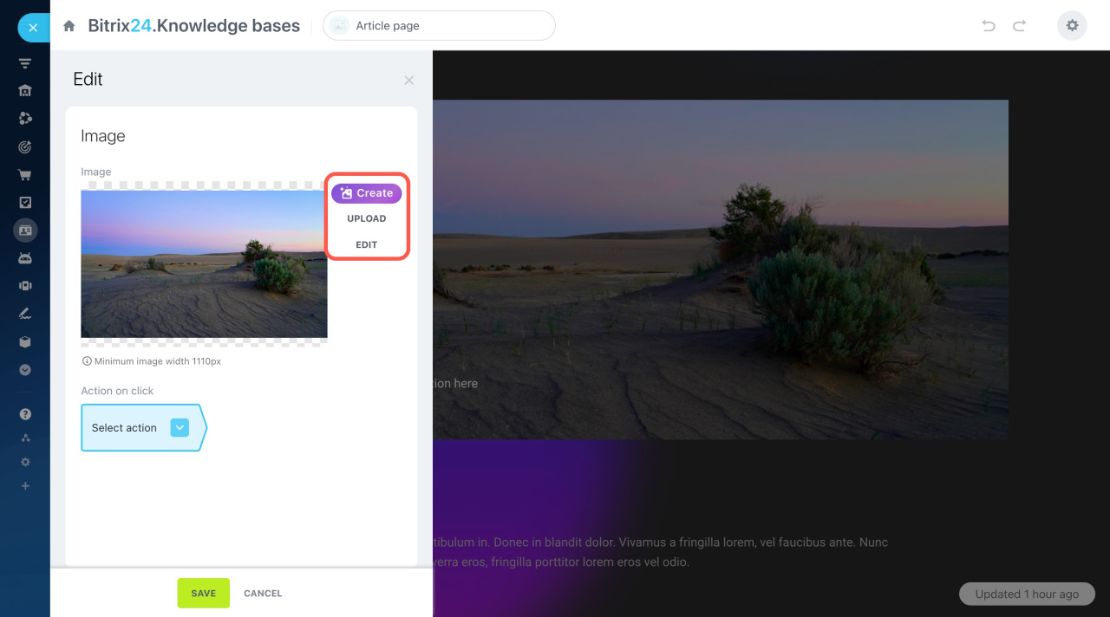Cancel the image edits
The image size is (1110, 617).
point(263,594)
